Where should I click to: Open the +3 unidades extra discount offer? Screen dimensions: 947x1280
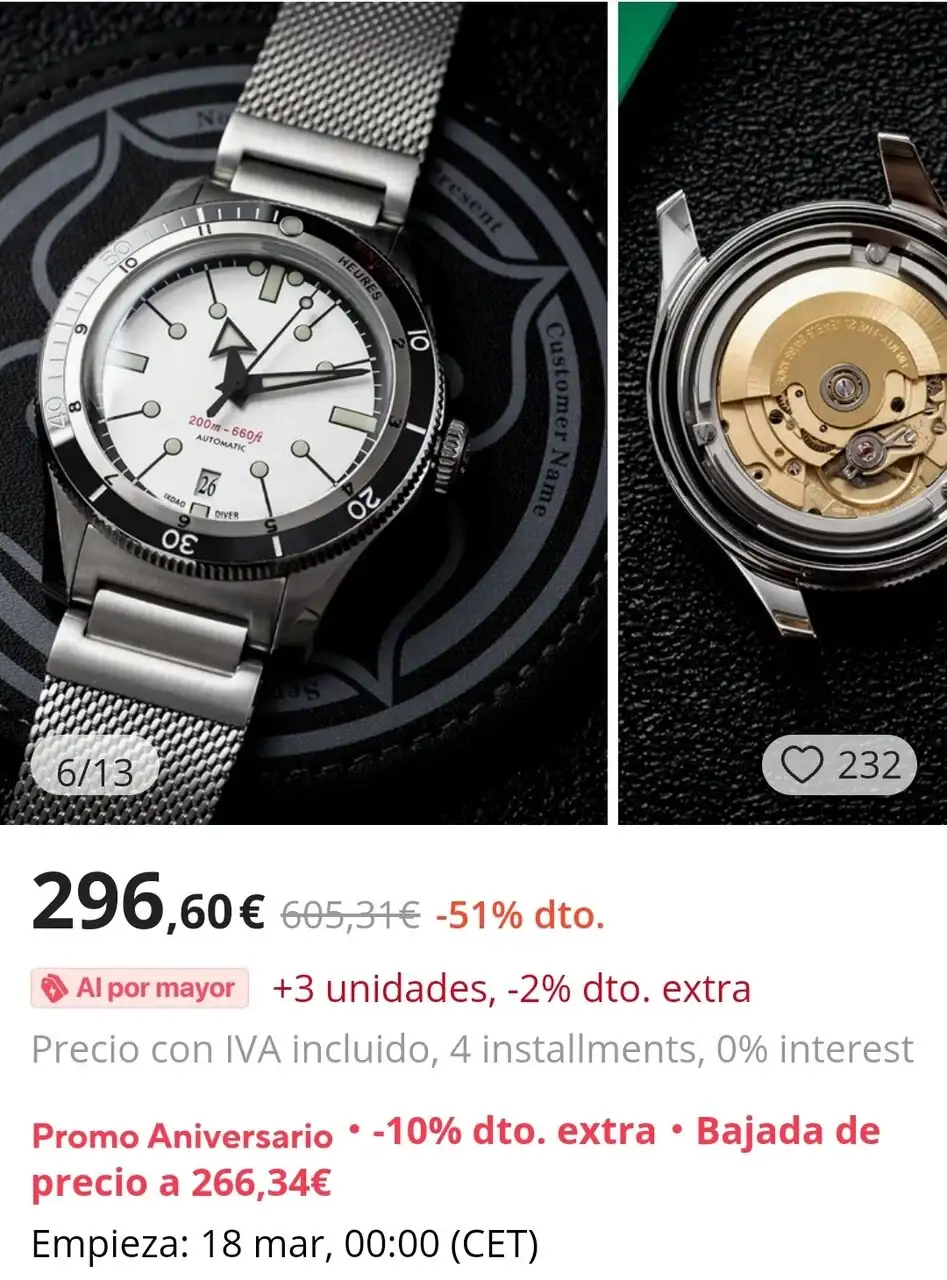pyautogui.click(x=511, y=989)
